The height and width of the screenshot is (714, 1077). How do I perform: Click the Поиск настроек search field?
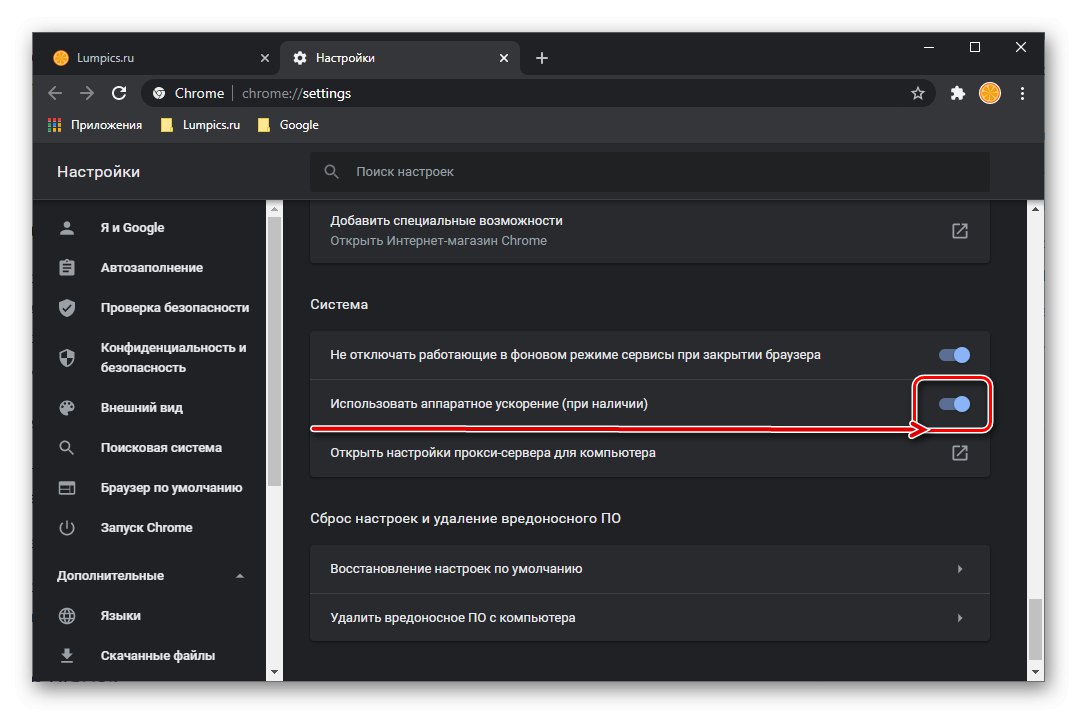coord(650,172)
